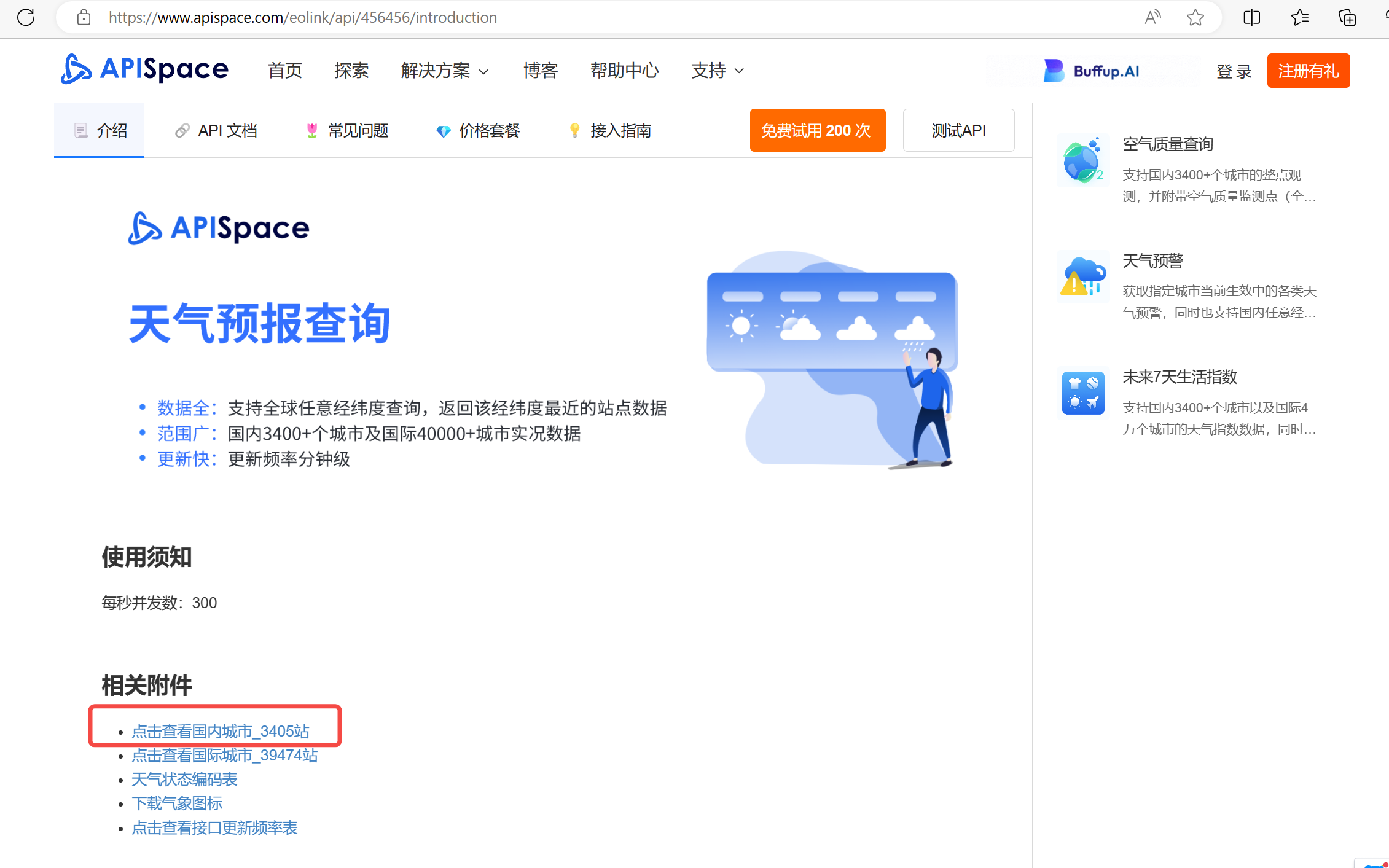Image resolution: width=1389 pixels, height=868 pixels.
Task: Open the 点击查看国内城市_3405站 link
Action: tap(221, 731)
